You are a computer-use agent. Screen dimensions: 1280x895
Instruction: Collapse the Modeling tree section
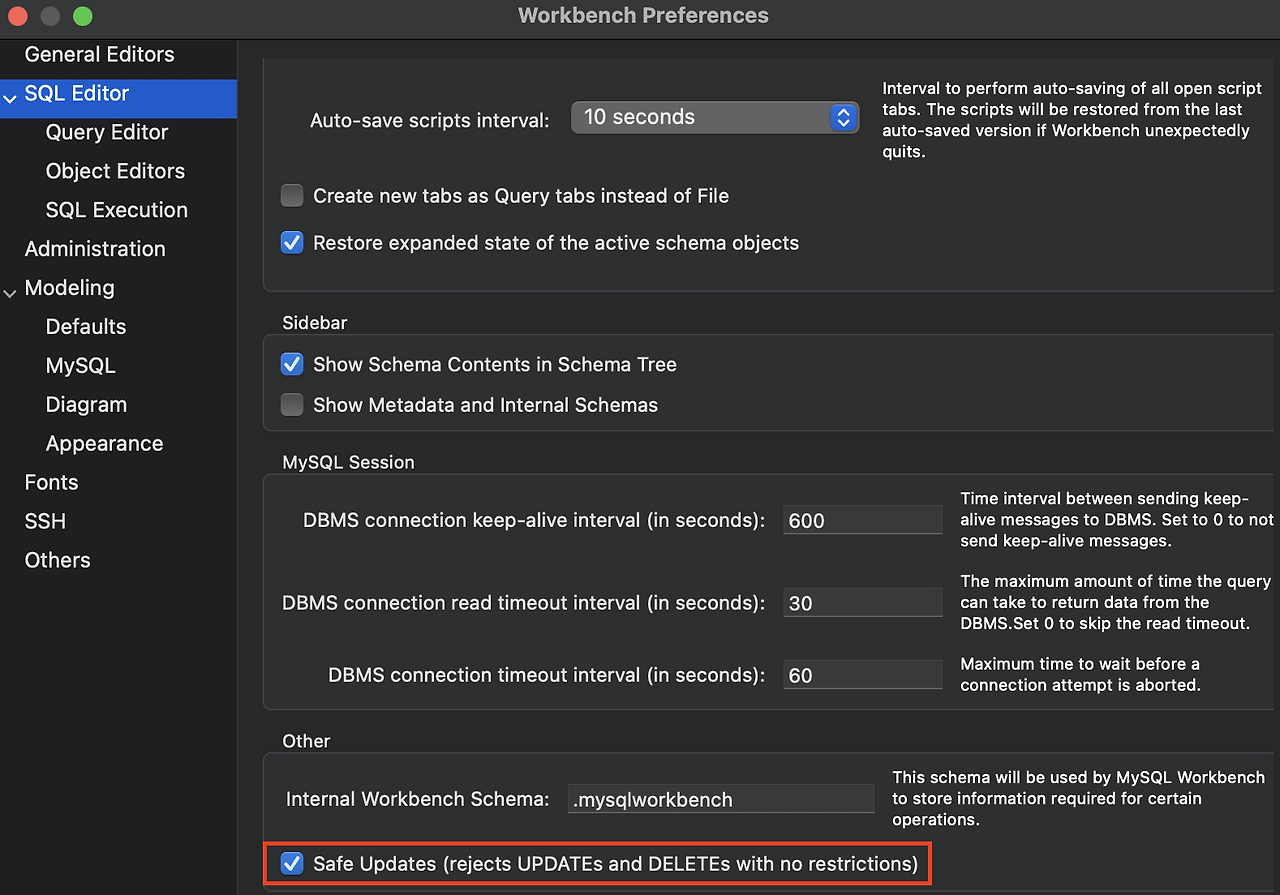[10, 292]
